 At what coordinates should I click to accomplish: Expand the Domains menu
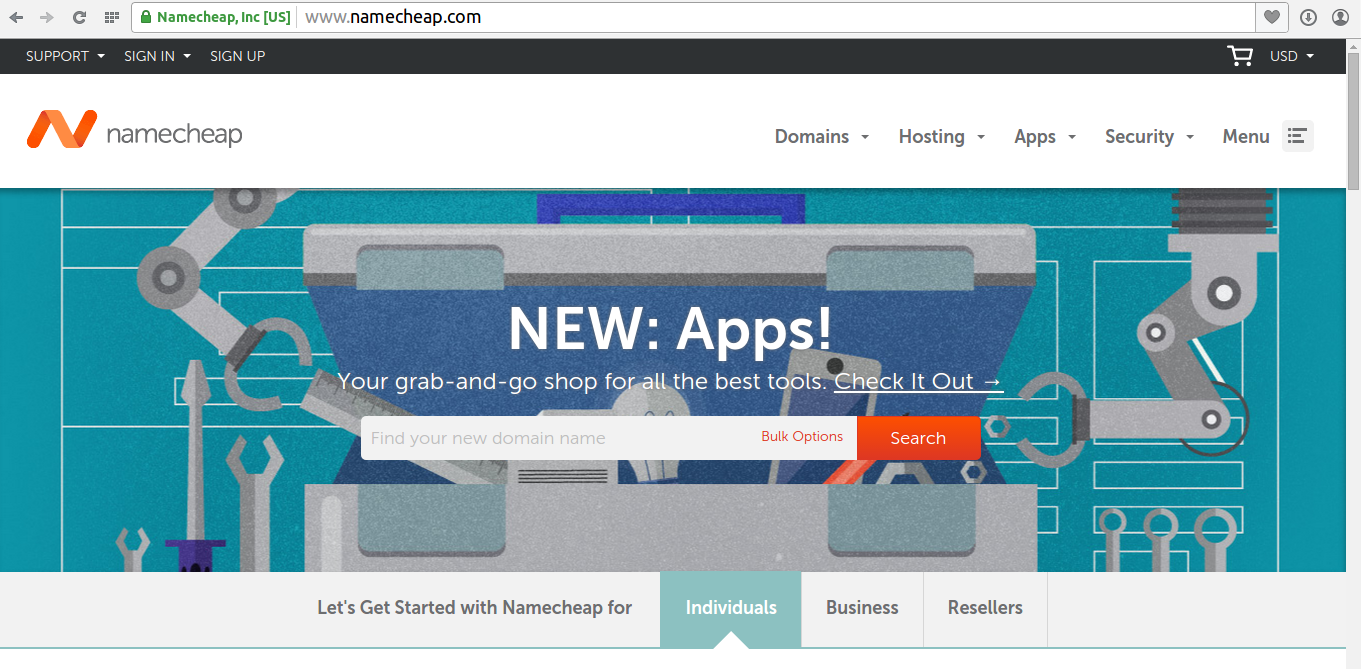click(x=822, y=137)
